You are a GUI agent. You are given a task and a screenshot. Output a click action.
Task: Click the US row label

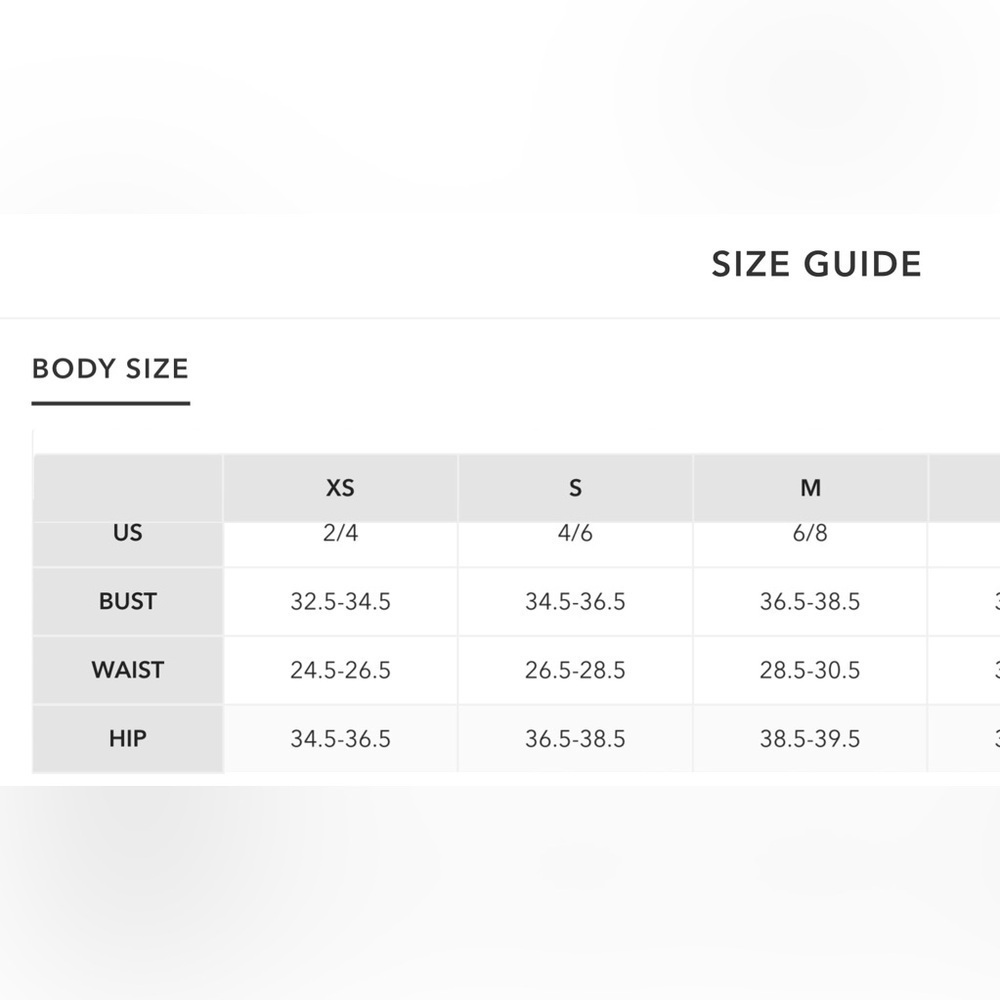click(x=128, y=533)
